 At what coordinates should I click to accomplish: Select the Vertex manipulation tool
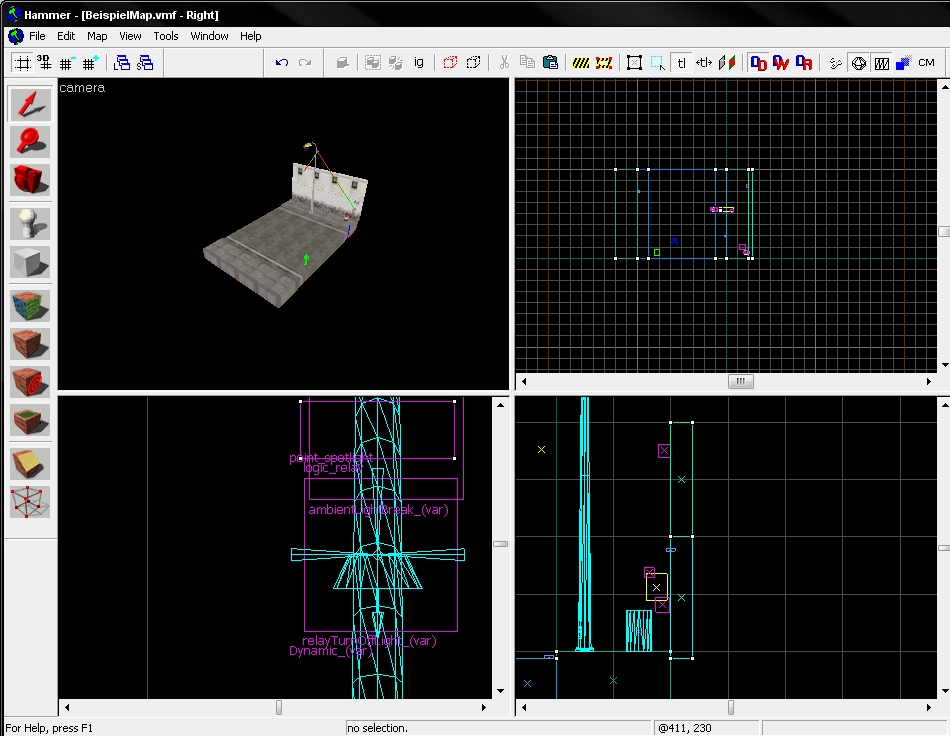30,502
